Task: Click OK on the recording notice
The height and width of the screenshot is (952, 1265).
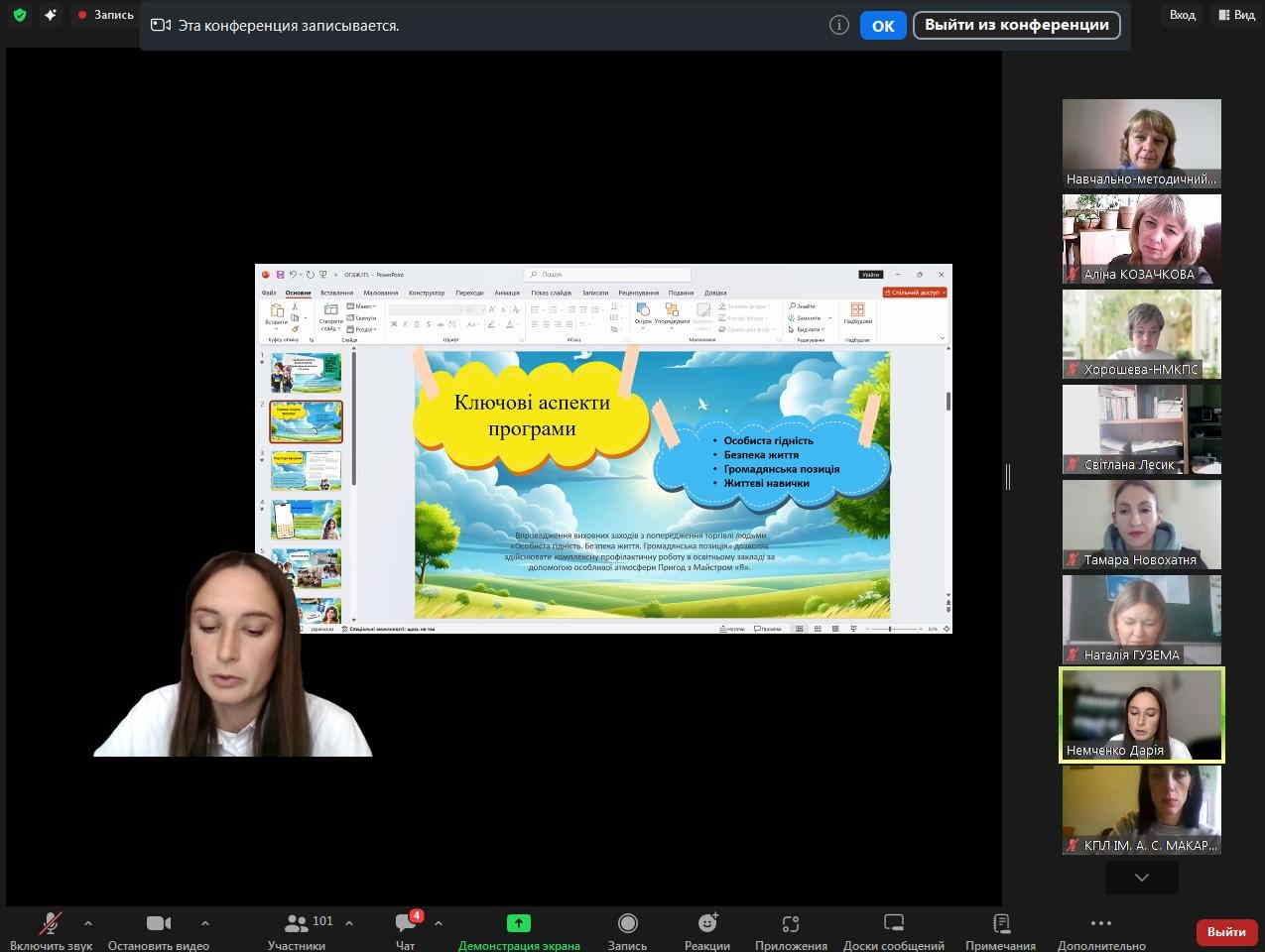Action: [x=883, y=26]
